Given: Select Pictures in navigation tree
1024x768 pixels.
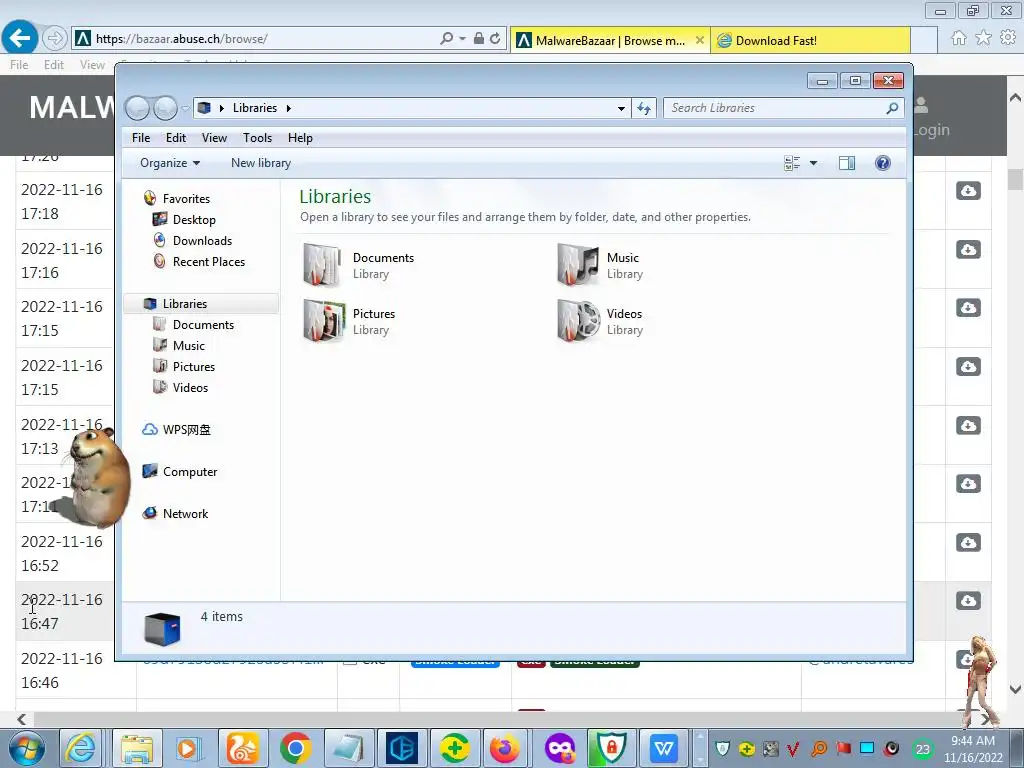Looking at the screenshot, I should 193,366.
